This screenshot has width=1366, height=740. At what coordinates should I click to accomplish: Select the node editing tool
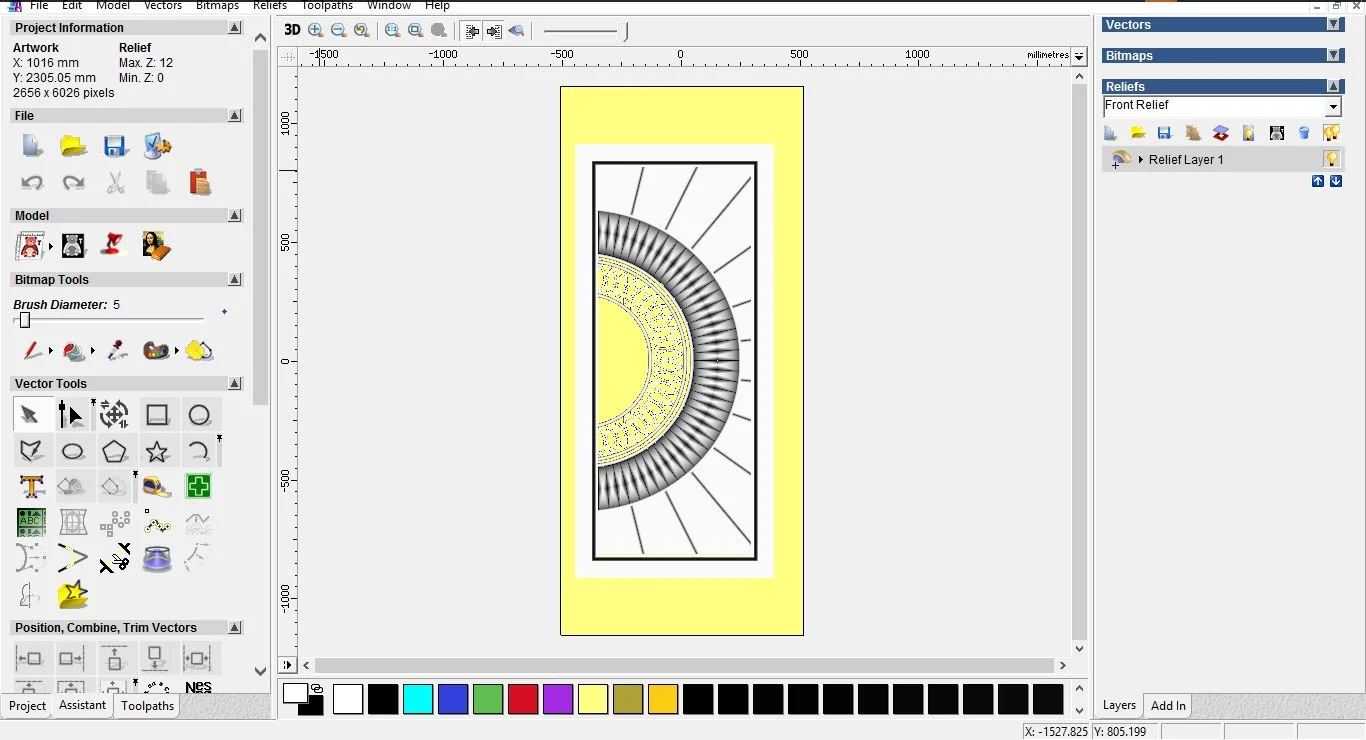pyautogui.click(x=71, y=415)
